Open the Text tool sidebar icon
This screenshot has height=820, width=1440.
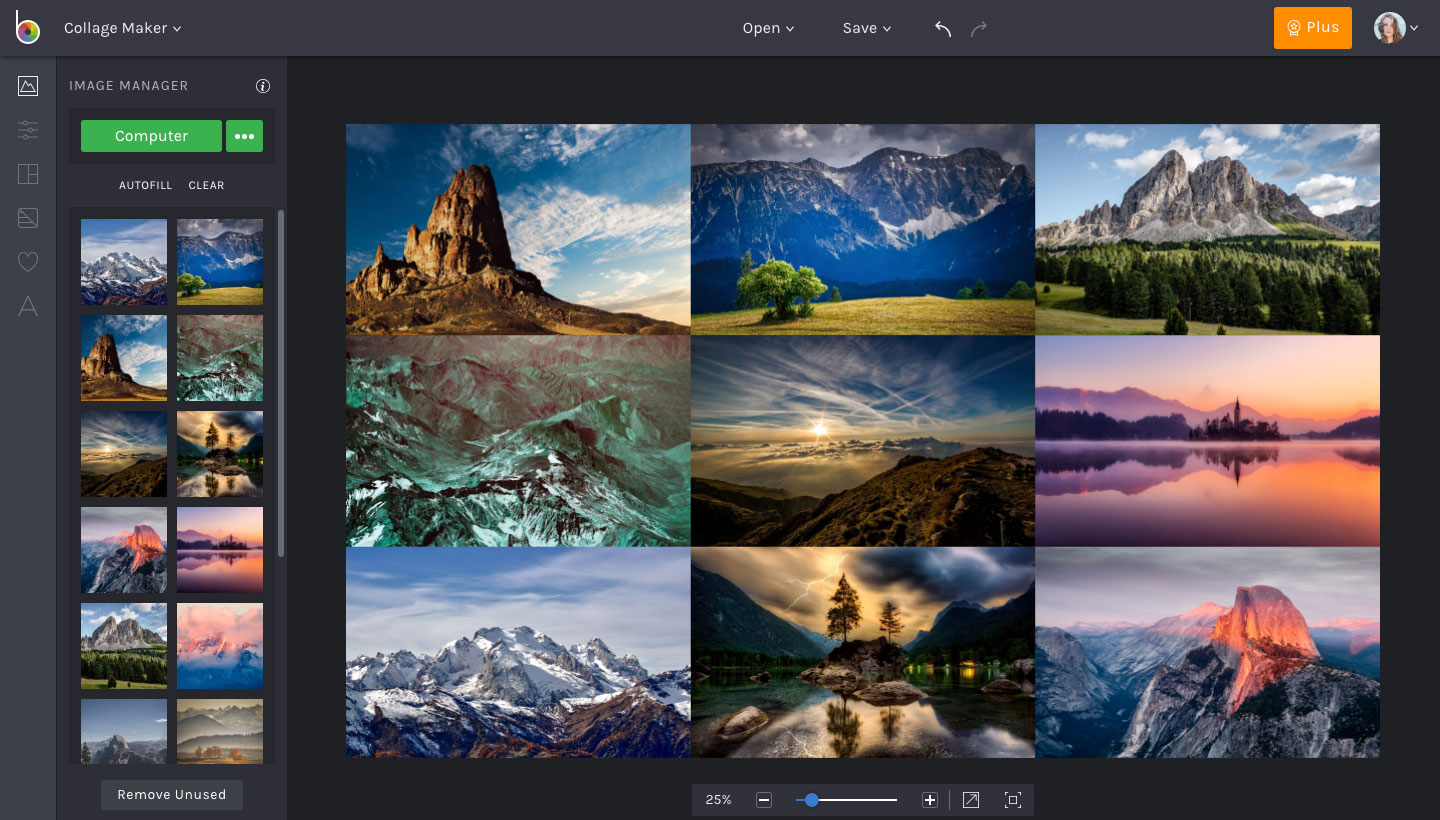(28, 307)
